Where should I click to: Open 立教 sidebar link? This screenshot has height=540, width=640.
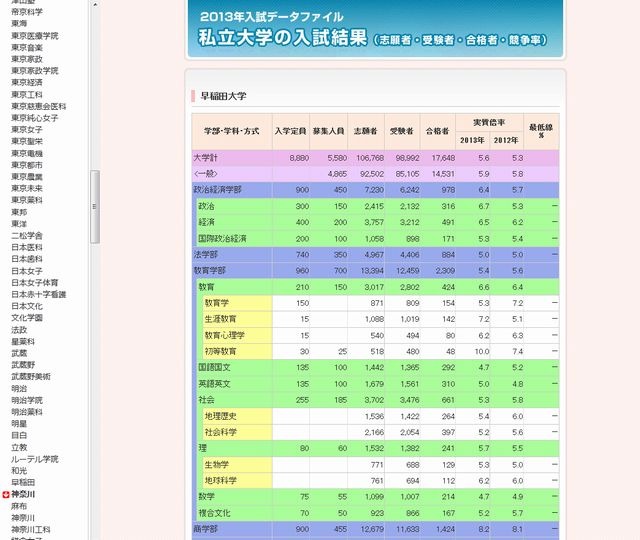point(19,447)
